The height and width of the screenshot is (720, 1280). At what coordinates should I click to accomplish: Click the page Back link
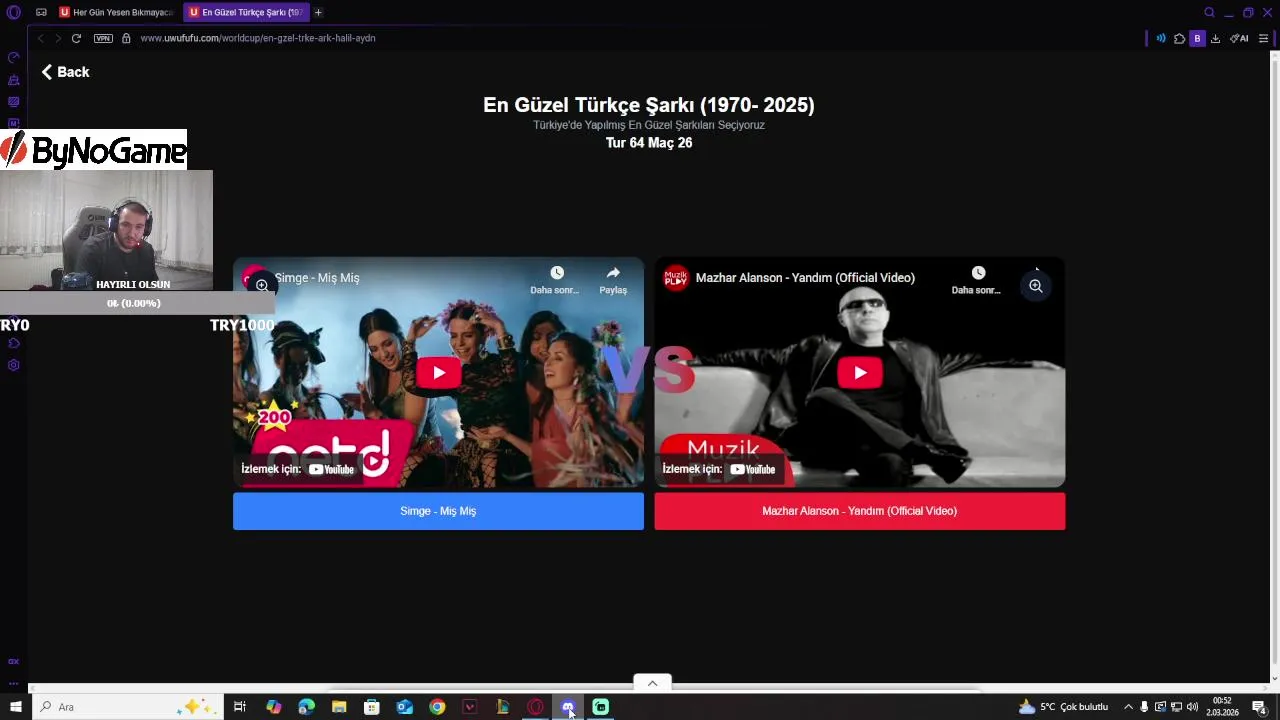(x=65, y=72)
